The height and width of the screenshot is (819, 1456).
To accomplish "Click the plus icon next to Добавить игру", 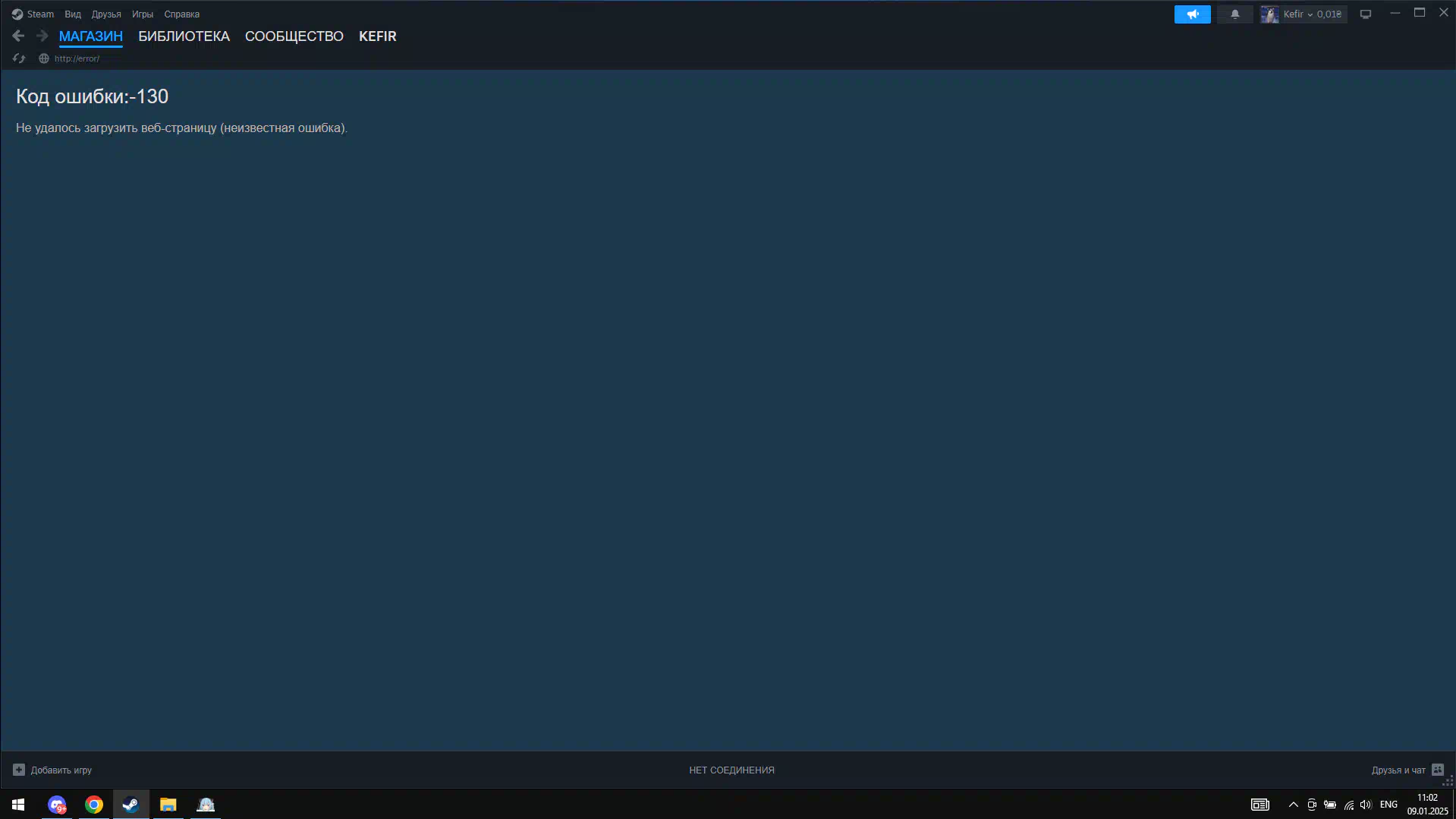I will click(x=19, y=770).
